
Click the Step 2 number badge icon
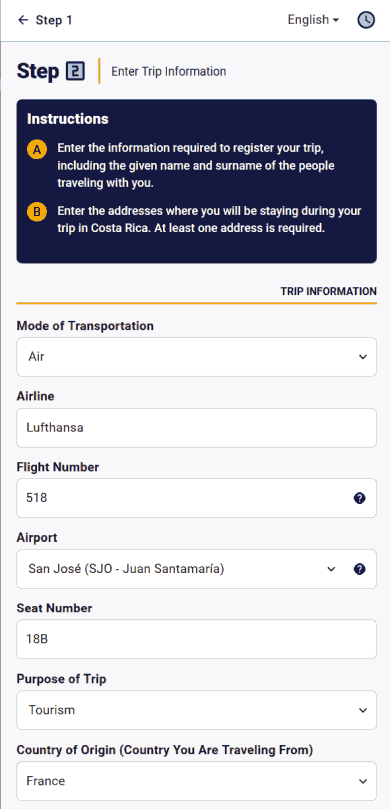click(75, 71)
